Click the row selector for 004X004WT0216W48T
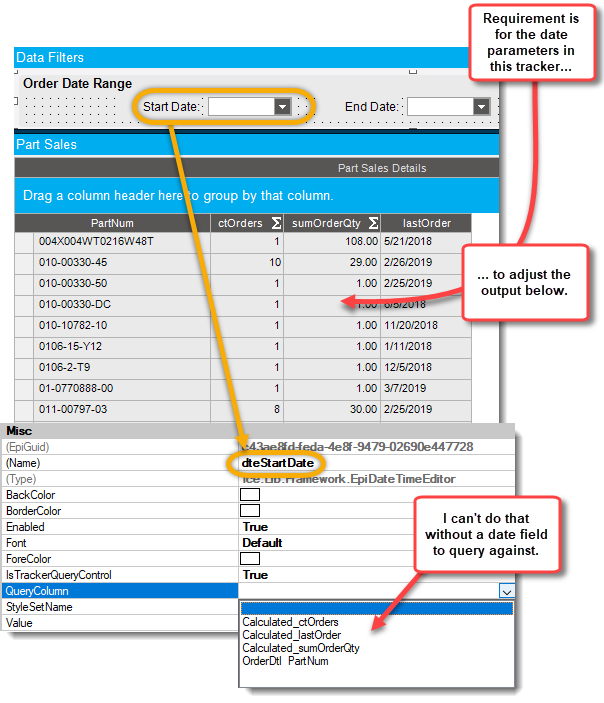The image size is (604, 703). pyautogui.click(x=24, y=242)
